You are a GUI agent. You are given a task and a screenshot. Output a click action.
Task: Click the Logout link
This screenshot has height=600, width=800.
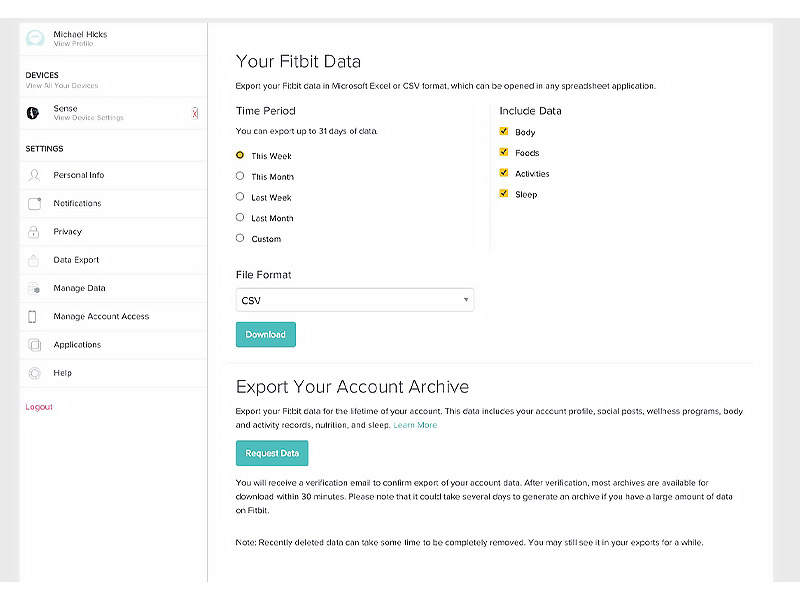point(39,407)
